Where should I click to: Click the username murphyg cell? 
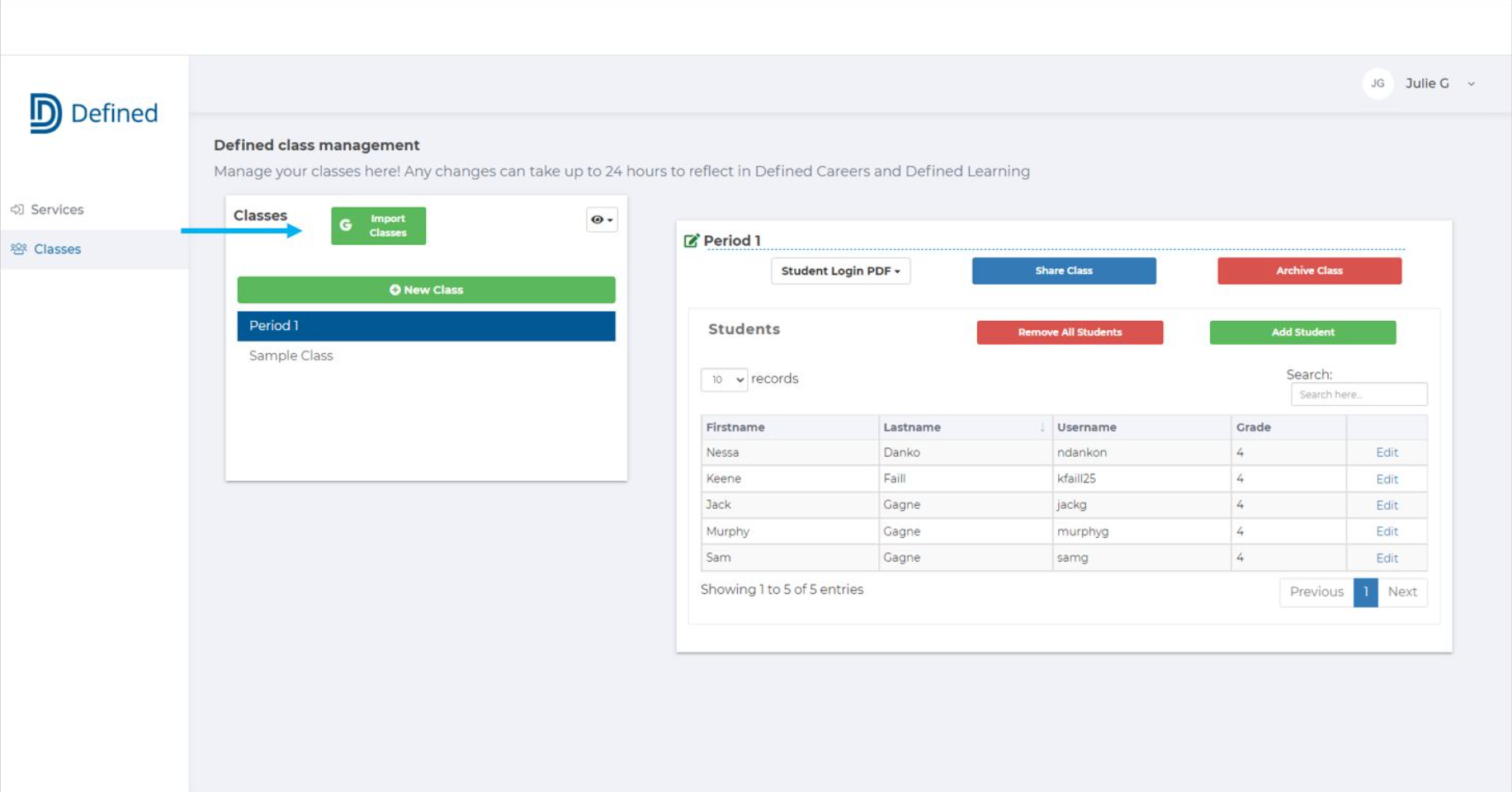[1141, 531]
